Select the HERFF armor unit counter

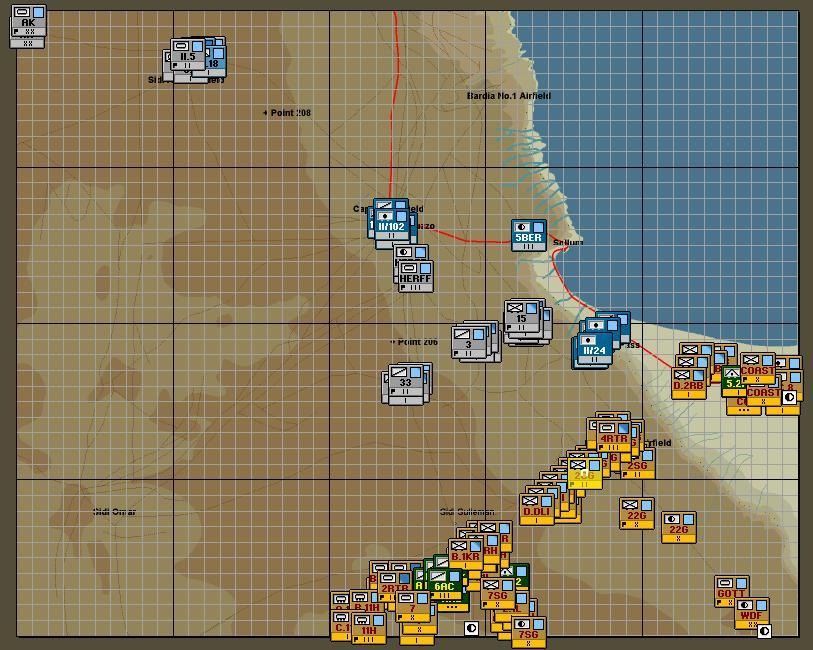(415, 276)
